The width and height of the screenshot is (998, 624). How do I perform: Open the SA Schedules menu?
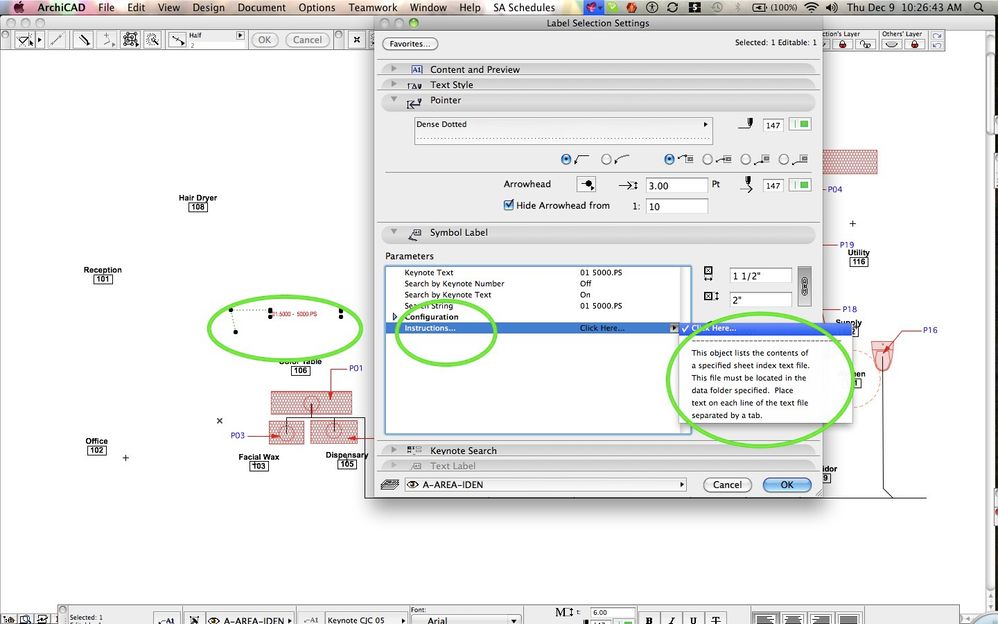pyautogui.click(x=524, y=8)
